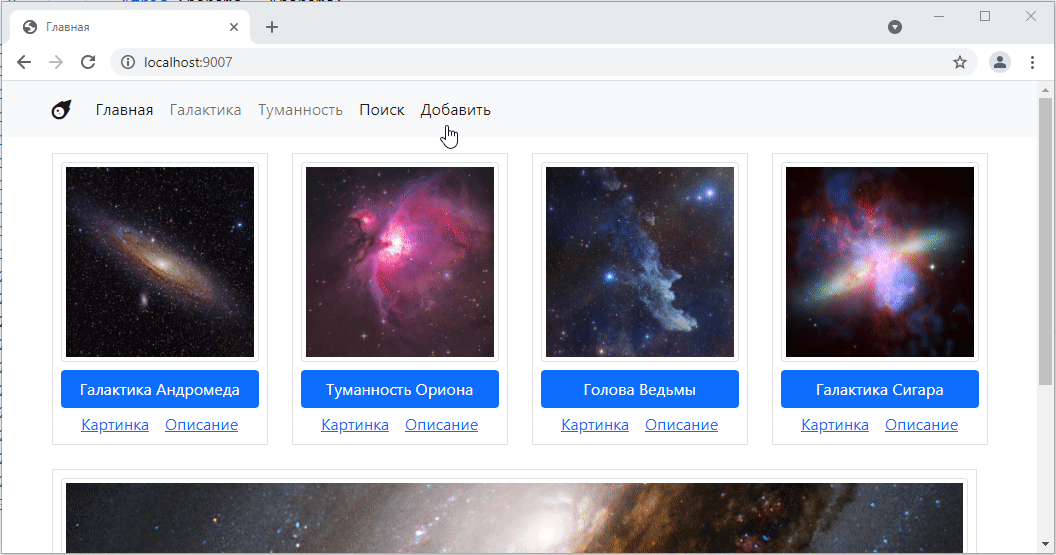This screenshot has width=1056, height=555.
Task: Click the address bar URL field
Action: [500, 62]
